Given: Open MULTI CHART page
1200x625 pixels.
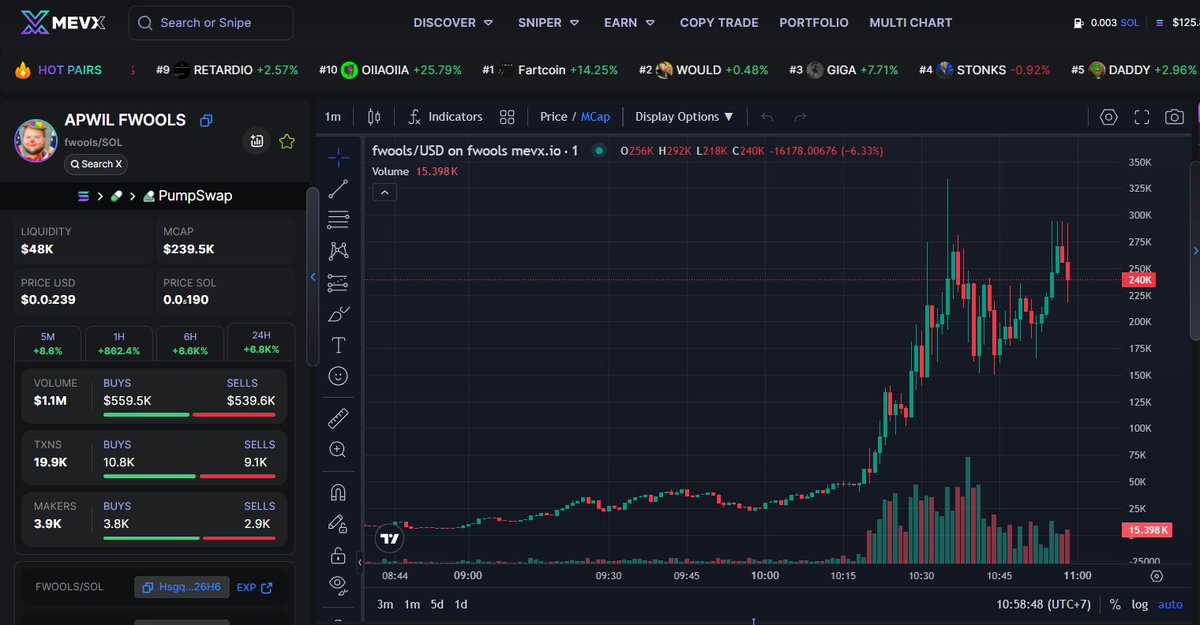Looking at the screenshot, I should click(910, 22).
